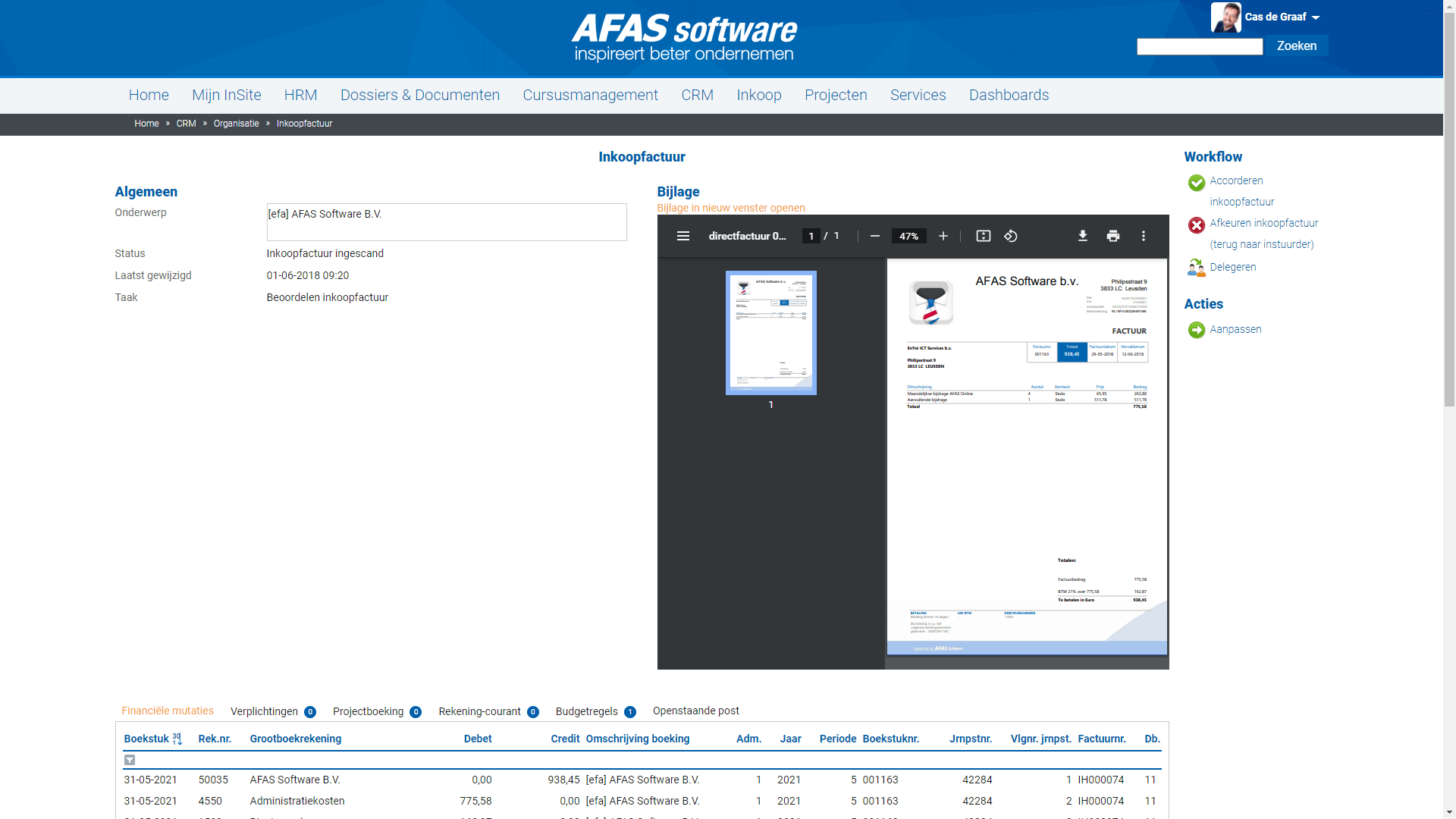This screenshot has width=1456, height=819.
Task: Download the PDF attachment
Action: [1082, 237]
